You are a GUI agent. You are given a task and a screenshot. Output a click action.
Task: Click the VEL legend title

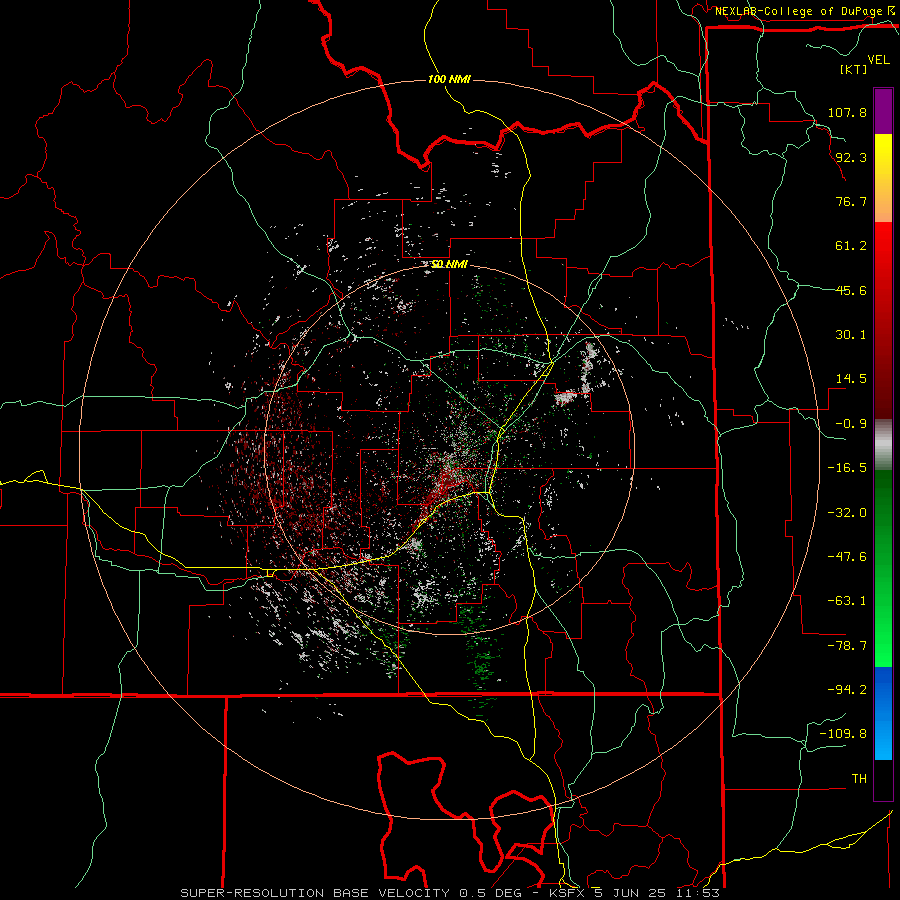[879, 60]
